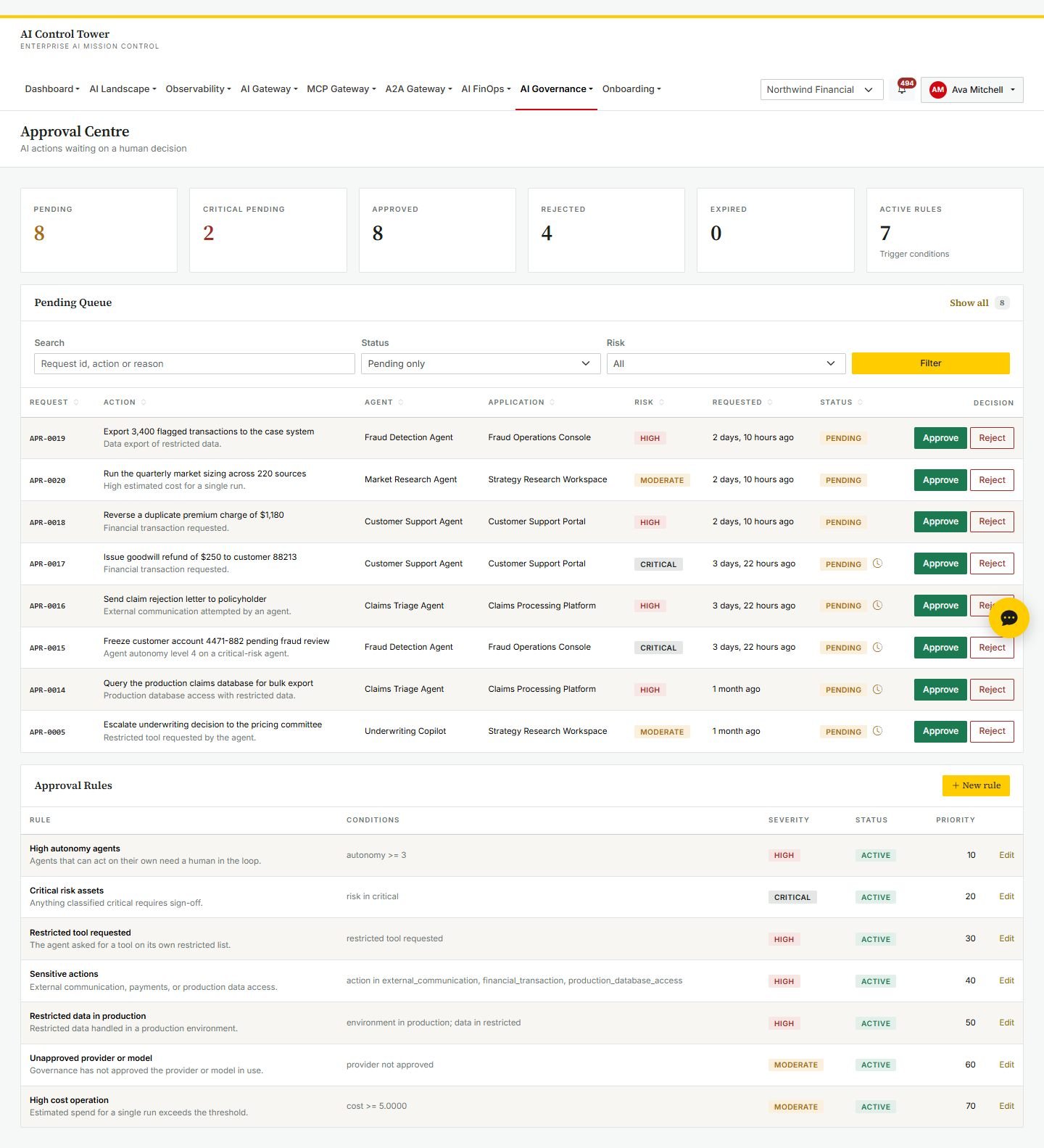
Task: Sort table by the Agent column
Action: coord(384,402)
